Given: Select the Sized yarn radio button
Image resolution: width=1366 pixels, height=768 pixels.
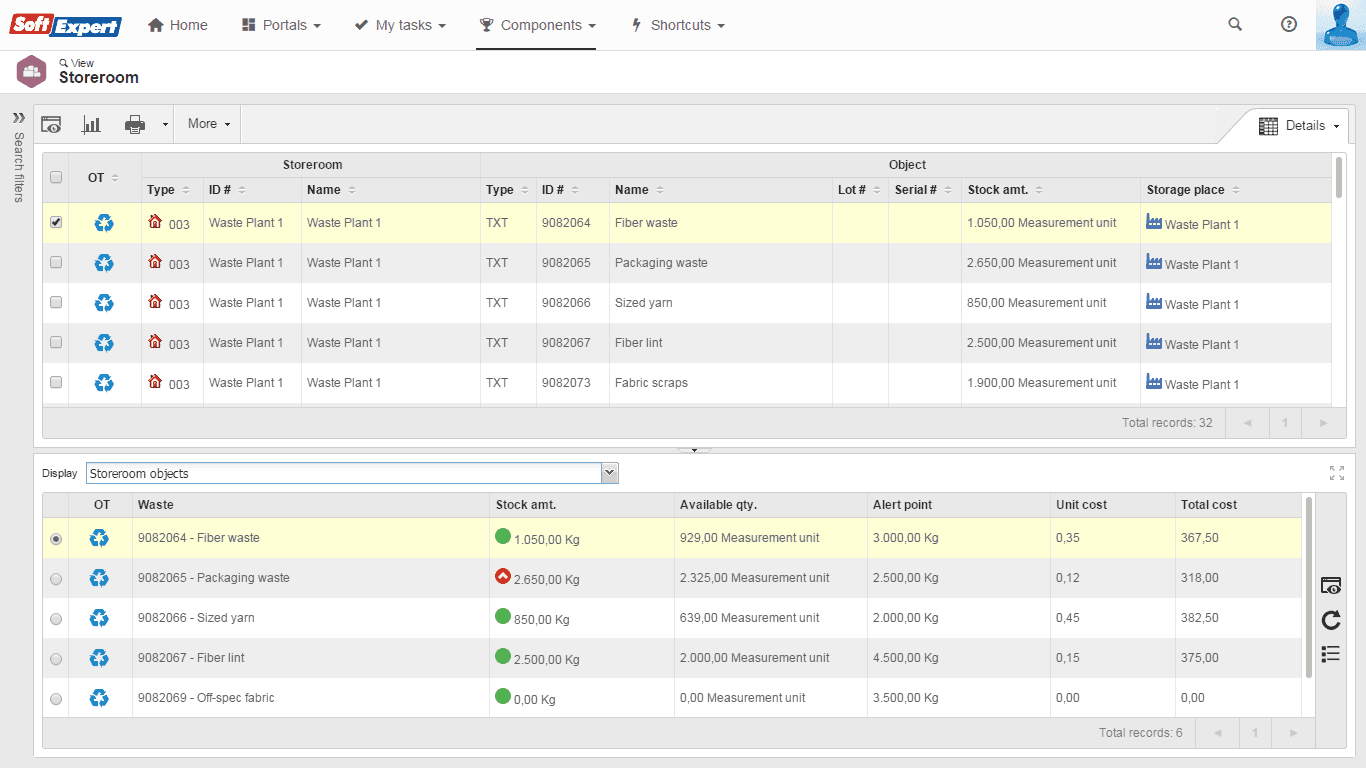Looking at the screenshot, I should coord(56,619).
